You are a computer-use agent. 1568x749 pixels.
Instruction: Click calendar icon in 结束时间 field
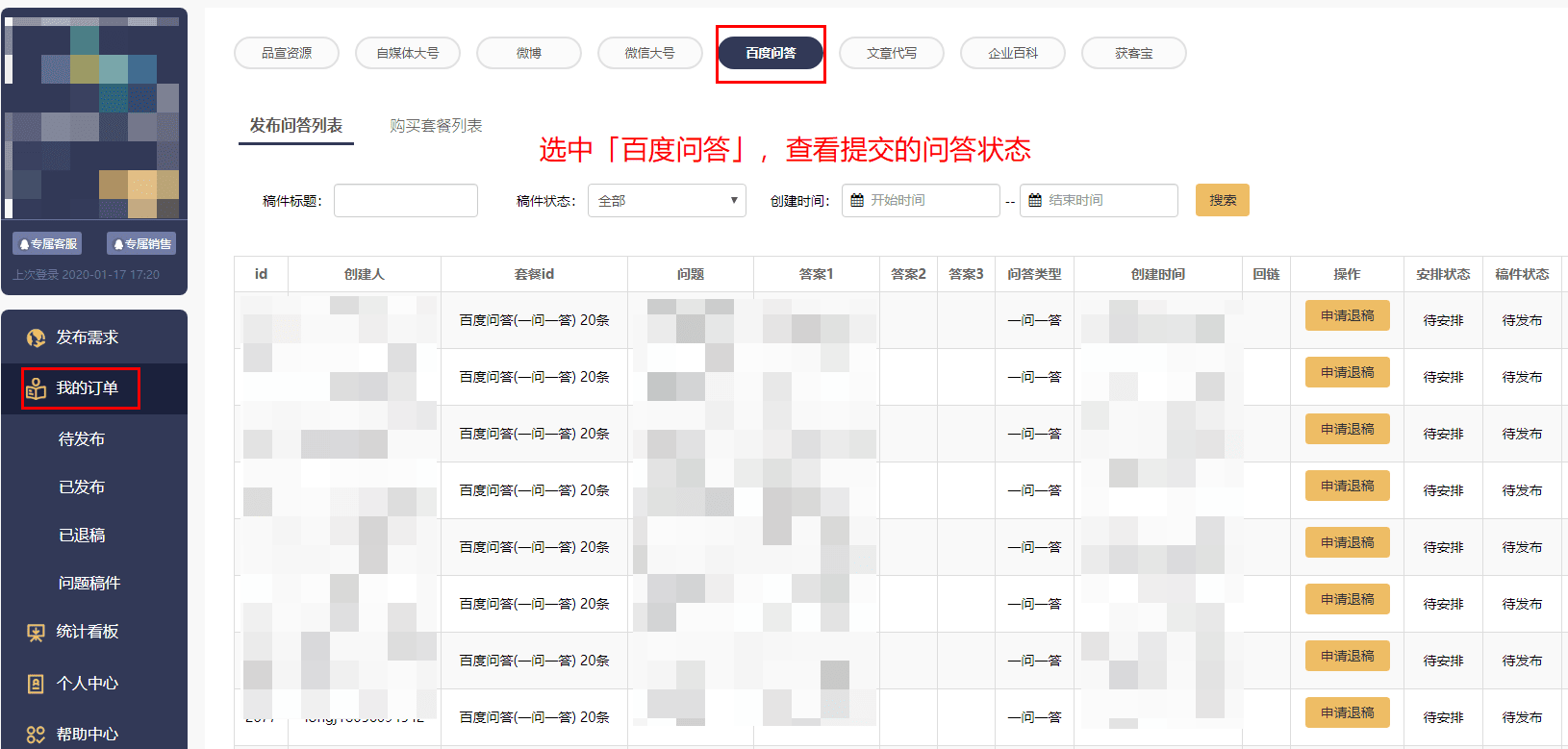pyautogui.click(x=1035, y=200)
